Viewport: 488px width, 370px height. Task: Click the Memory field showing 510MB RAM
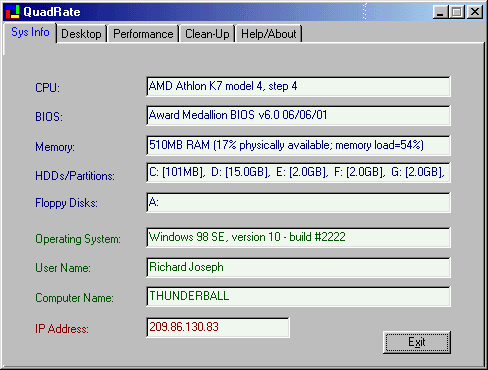pos(298,145)
